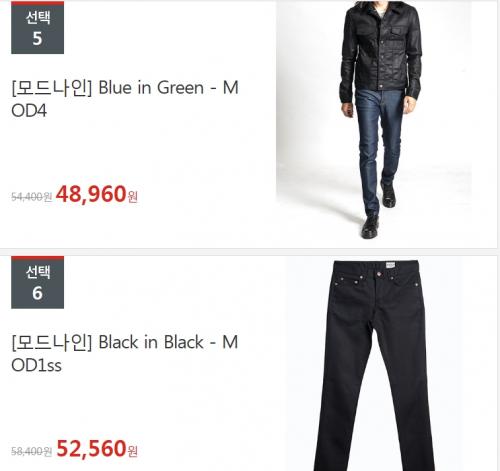Click the [모드나인] brand text of option 6
The height and width of the screenshot is (471, 500).
pos(51,342)
